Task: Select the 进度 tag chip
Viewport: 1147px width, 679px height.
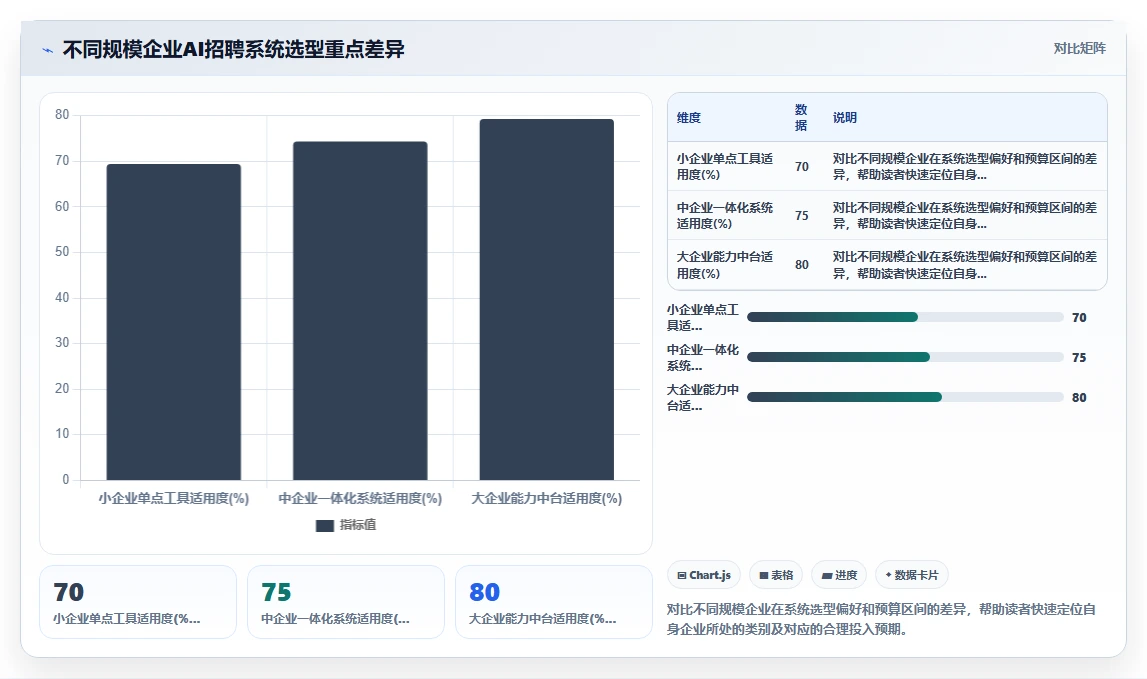Action: point(839,575)
